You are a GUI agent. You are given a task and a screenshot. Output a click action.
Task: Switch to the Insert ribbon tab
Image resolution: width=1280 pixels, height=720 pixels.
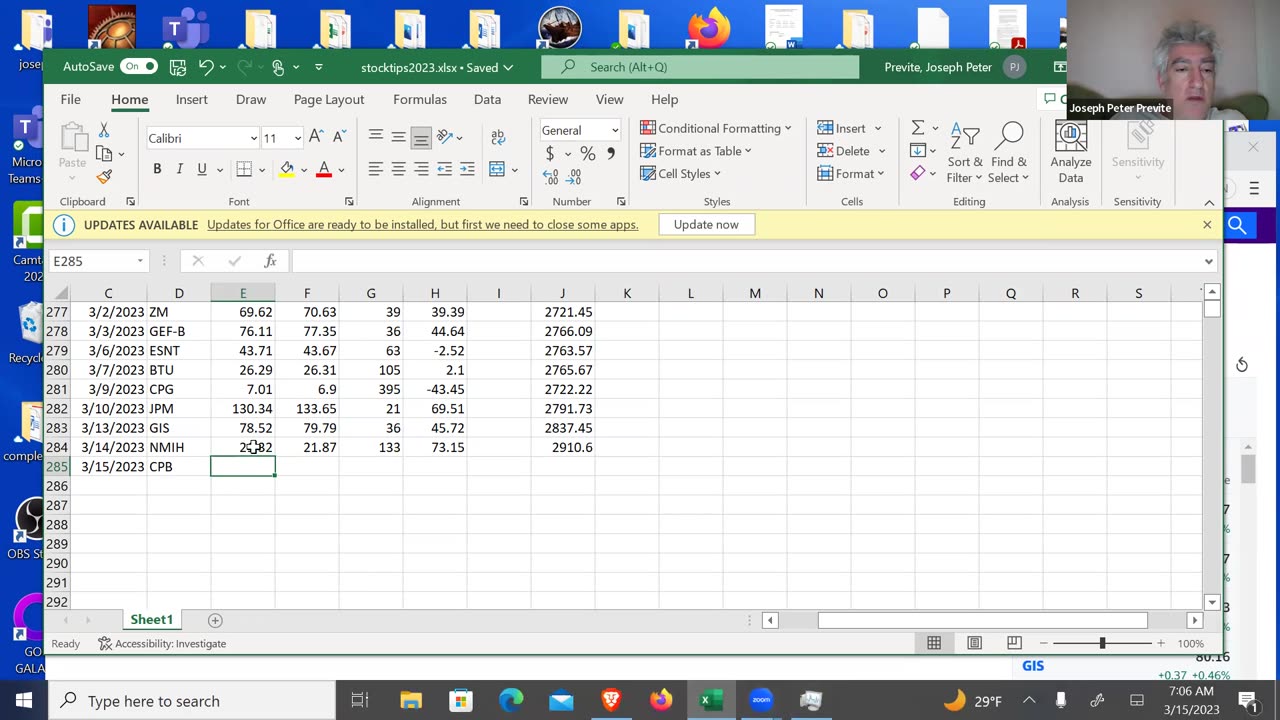tap(192, 99)
